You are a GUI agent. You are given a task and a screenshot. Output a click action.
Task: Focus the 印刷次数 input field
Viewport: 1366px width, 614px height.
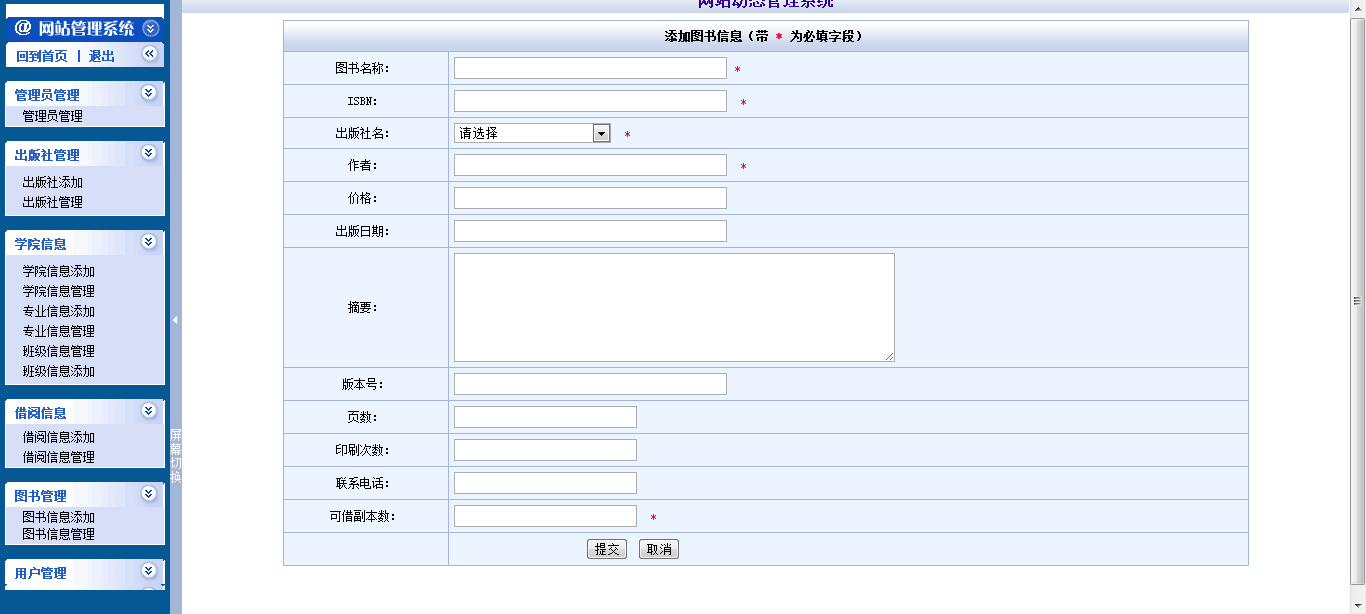(545, 450)
